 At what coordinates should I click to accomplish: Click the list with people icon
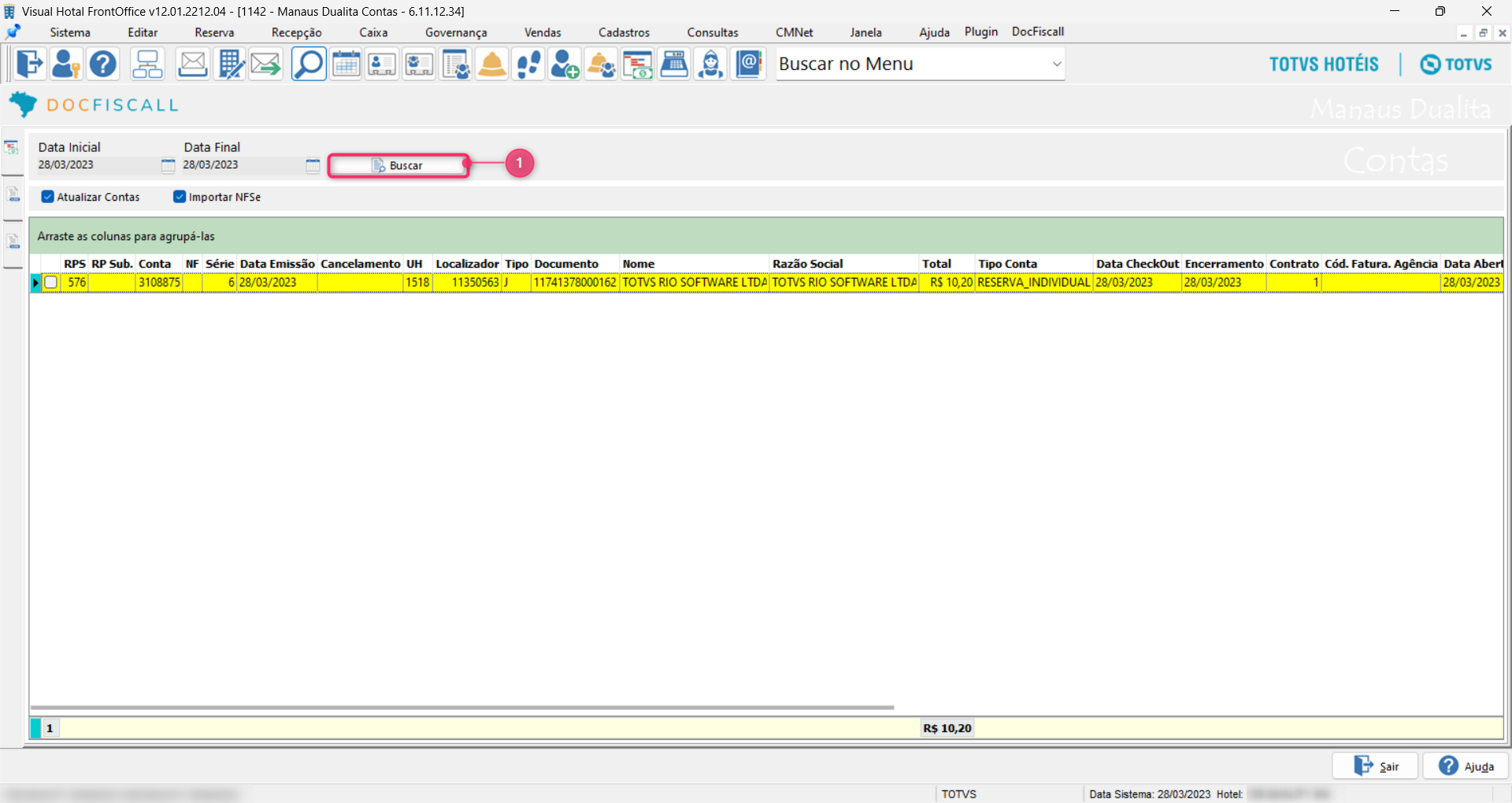click(455, 64)
